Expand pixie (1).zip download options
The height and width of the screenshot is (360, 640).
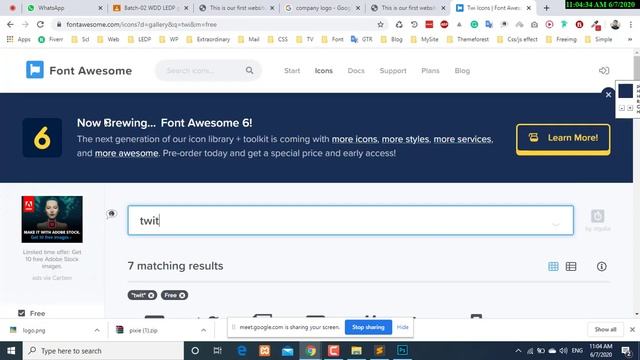click(x=203, y=330)
